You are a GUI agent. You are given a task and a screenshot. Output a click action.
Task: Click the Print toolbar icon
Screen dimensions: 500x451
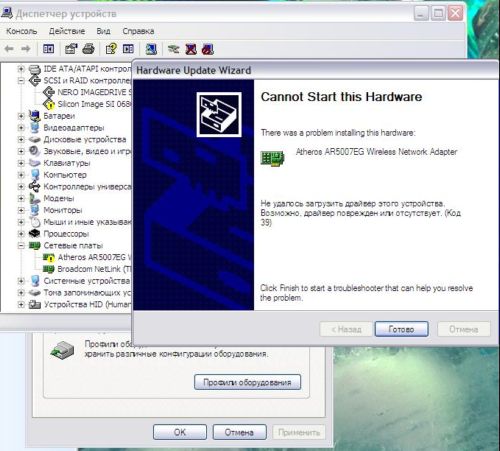[x=88, y=49]
